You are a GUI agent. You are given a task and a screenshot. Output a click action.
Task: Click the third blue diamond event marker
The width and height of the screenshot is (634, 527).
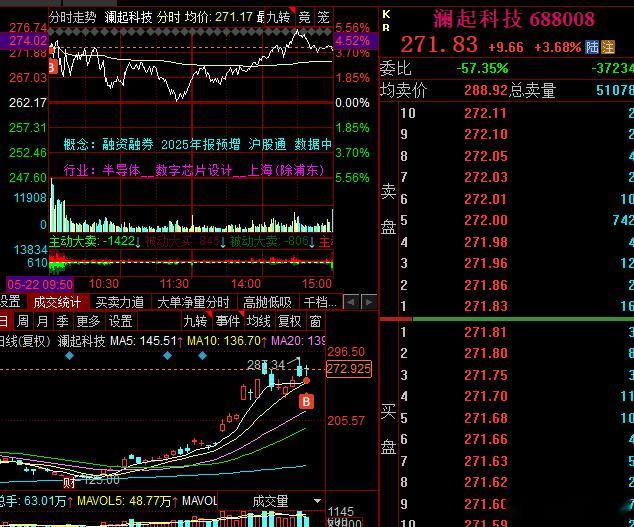(202, 356)
